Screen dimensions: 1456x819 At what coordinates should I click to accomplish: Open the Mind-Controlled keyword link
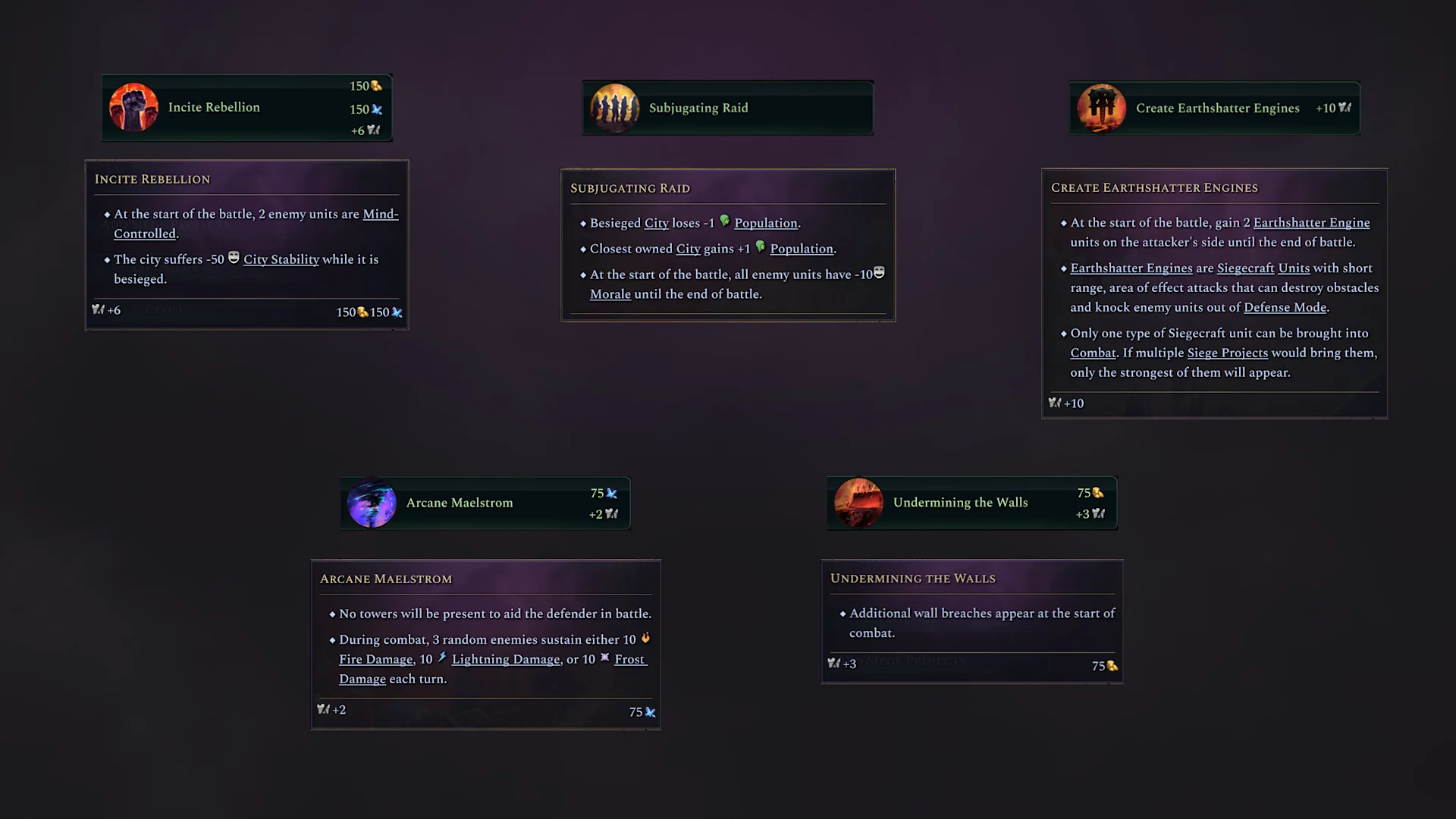tap(256, 224)
